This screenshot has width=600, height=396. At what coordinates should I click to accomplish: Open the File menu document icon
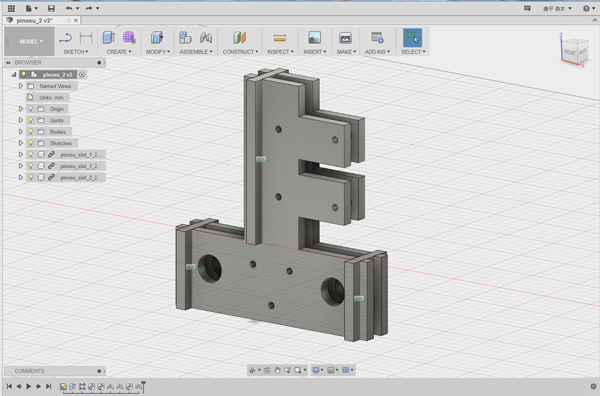(29, 8)
